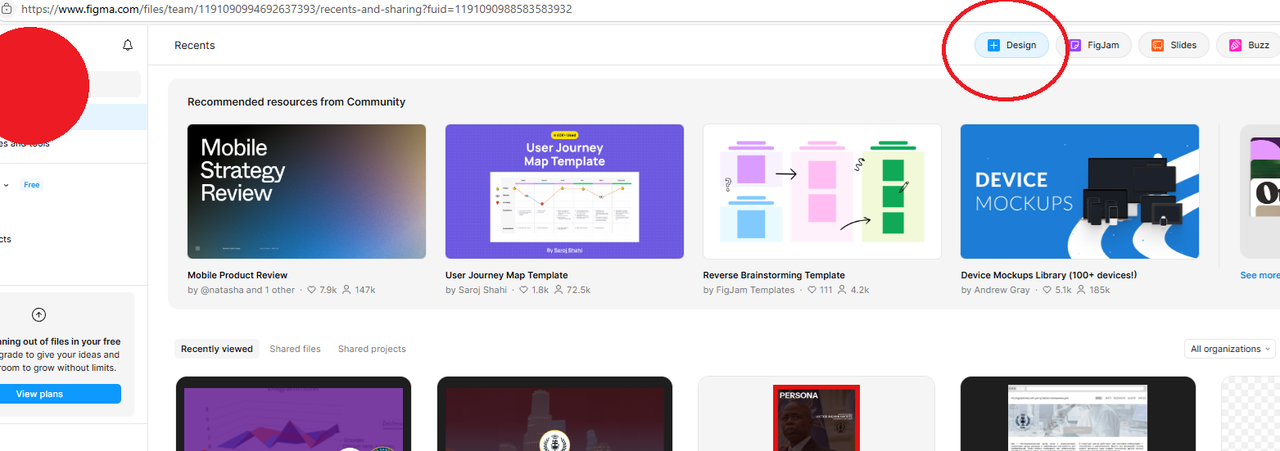Open the All organizations dropdown
The width and height of the screenshot is (1280, 451).
pos(1230,349)
